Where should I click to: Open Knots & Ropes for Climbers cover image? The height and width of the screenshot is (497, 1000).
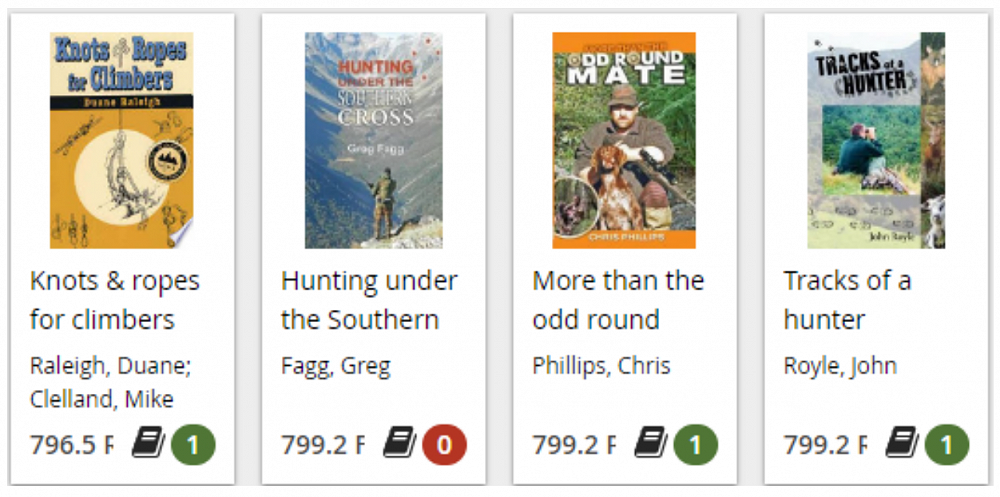(121, 140)
